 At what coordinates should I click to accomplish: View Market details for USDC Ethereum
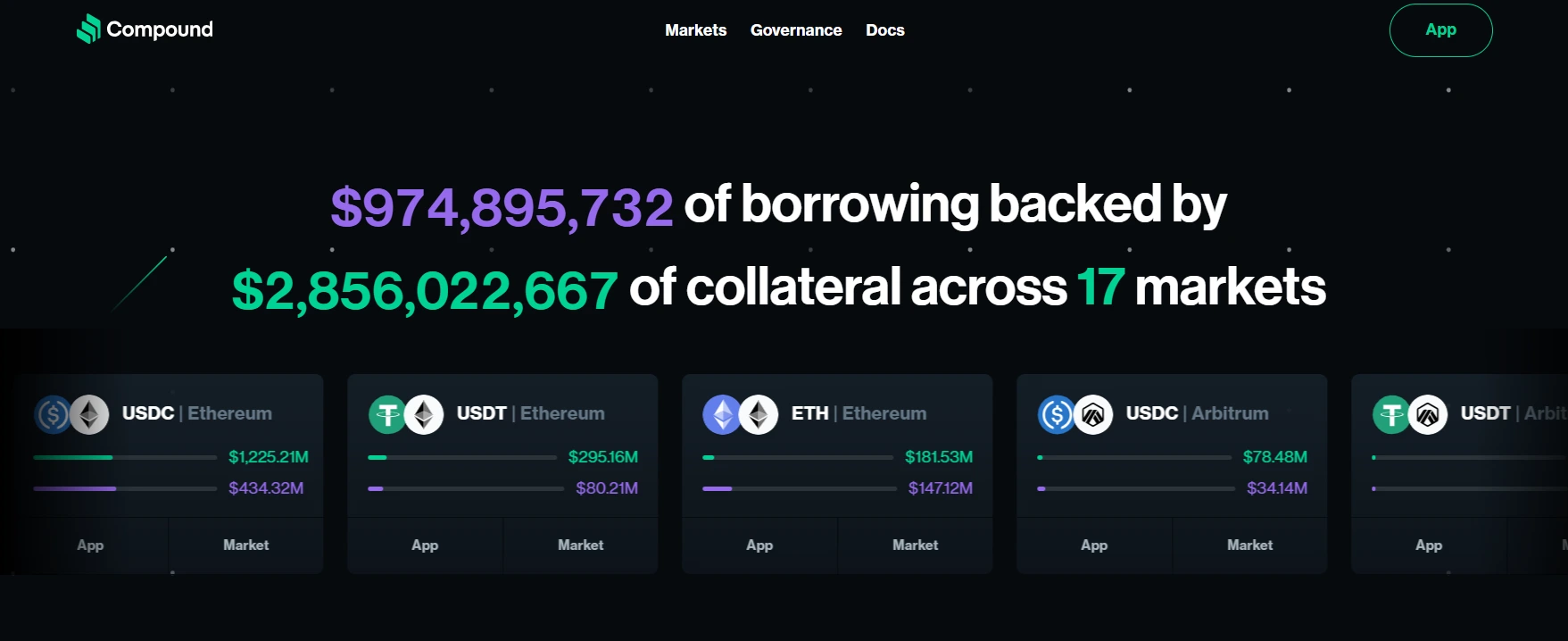245,545
